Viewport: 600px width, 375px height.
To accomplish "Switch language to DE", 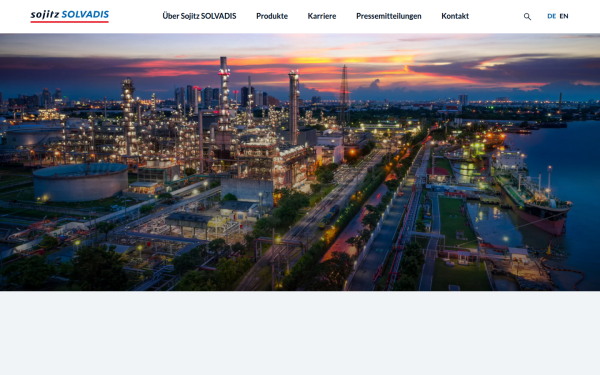I will pos(551,16).
